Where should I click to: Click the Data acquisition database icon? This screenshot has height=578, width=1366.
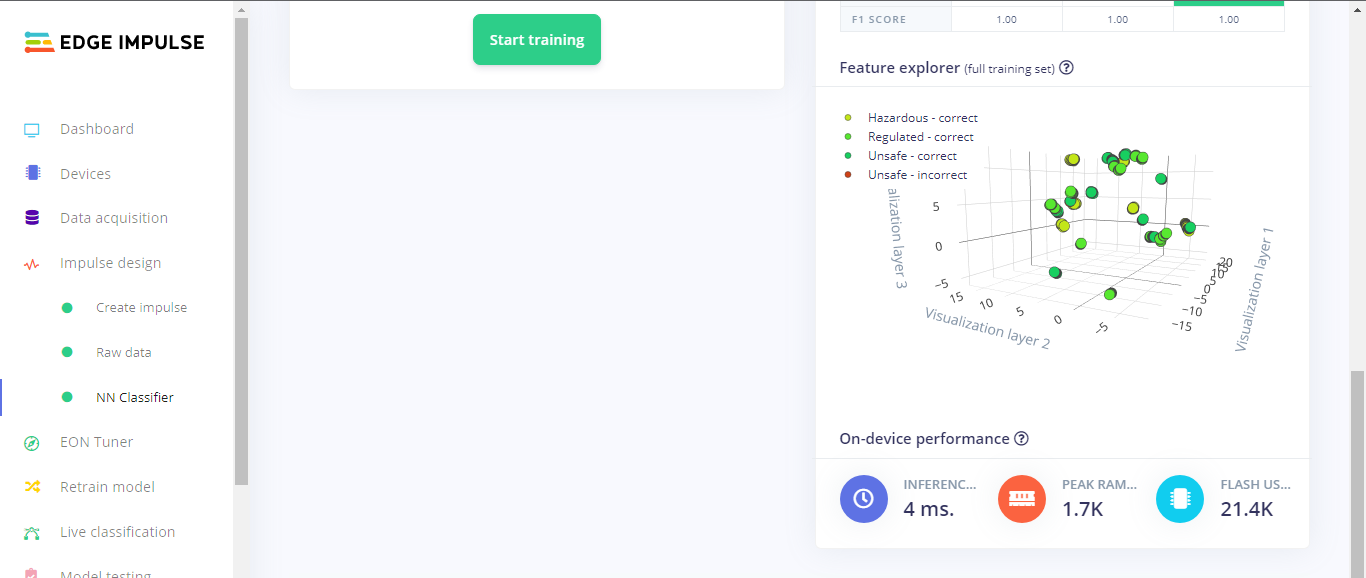(x=32, y=218)
